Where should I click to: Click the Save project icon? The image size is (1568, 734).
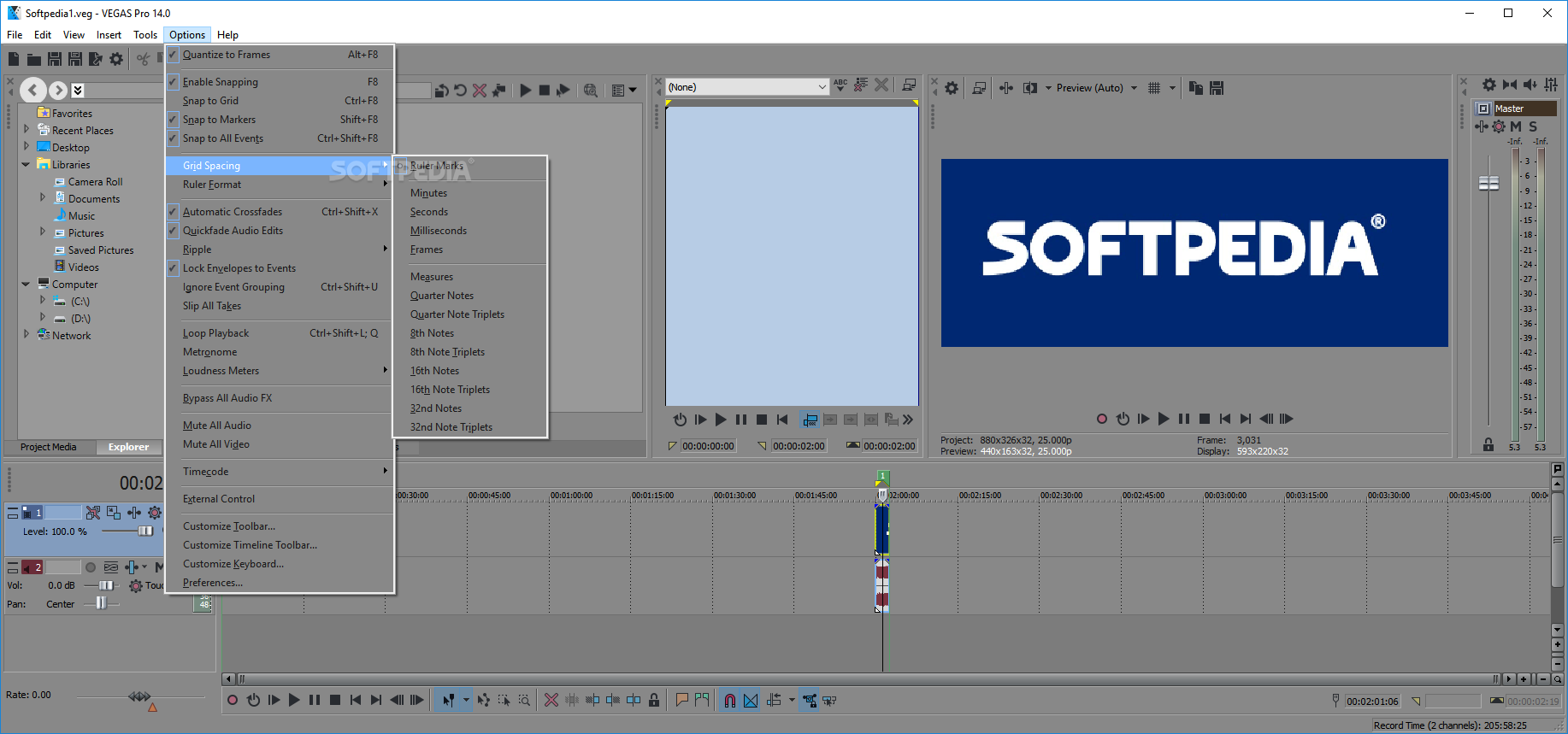tap(55, 59)
